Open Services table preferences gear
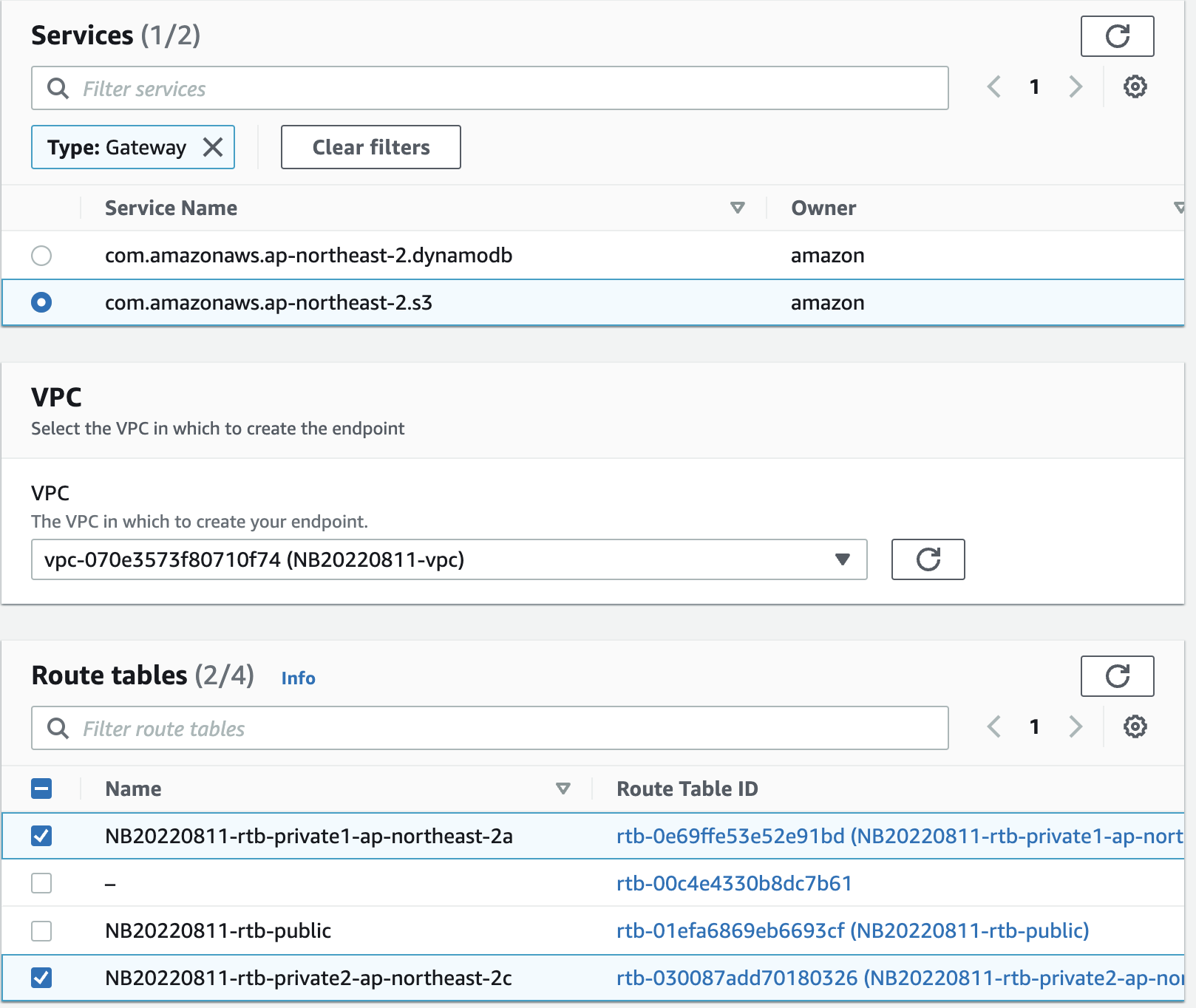This screenshot has width=1196, height=1008. 1135,87
